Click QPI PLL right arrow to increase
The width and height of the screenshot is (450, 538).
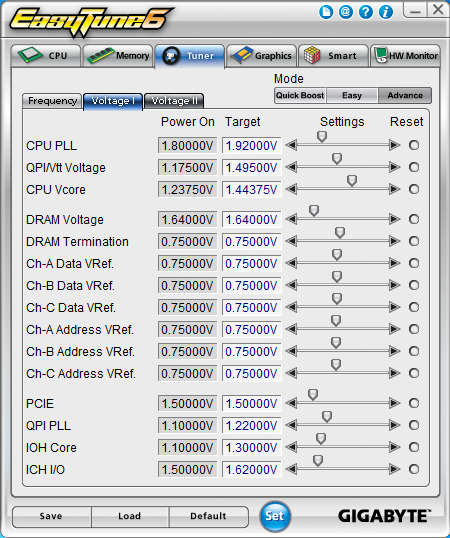395,425
